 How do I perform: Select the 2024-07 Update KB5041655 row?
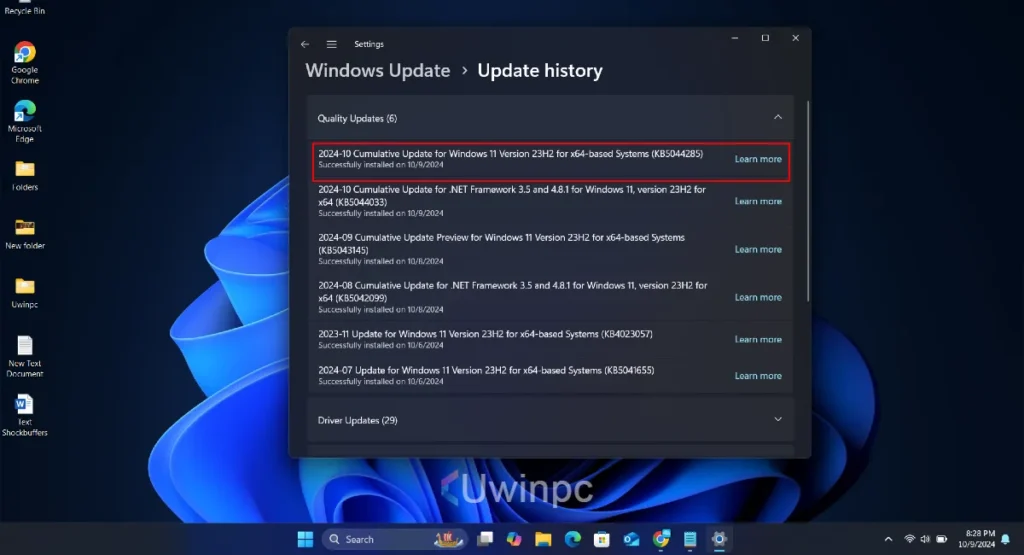tap(551, 376)
